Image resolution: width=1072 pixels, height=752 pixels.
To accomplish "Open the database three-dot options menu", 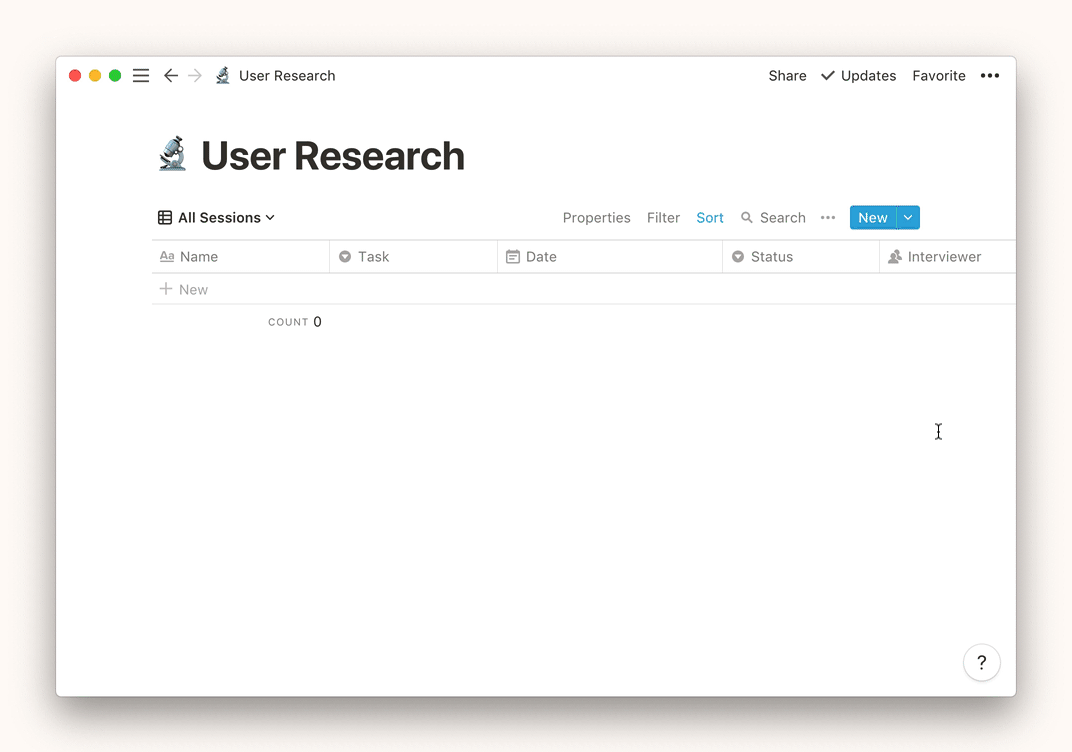I will pos(828,218).
